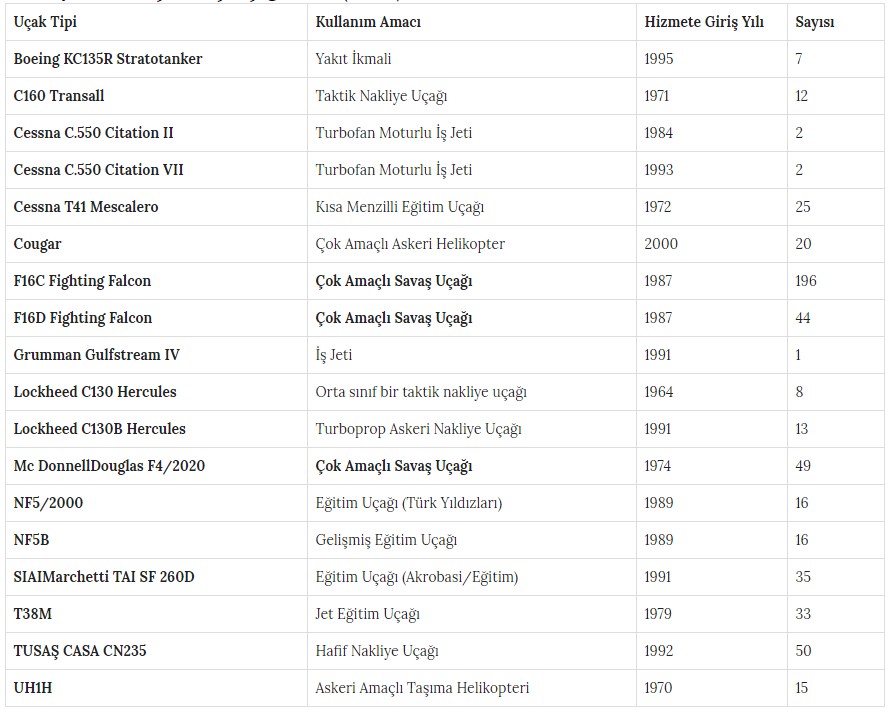This screenshot has width=890, height=713.
Task: Click the Sayısı column header
Action: click(x=815, y=22)
